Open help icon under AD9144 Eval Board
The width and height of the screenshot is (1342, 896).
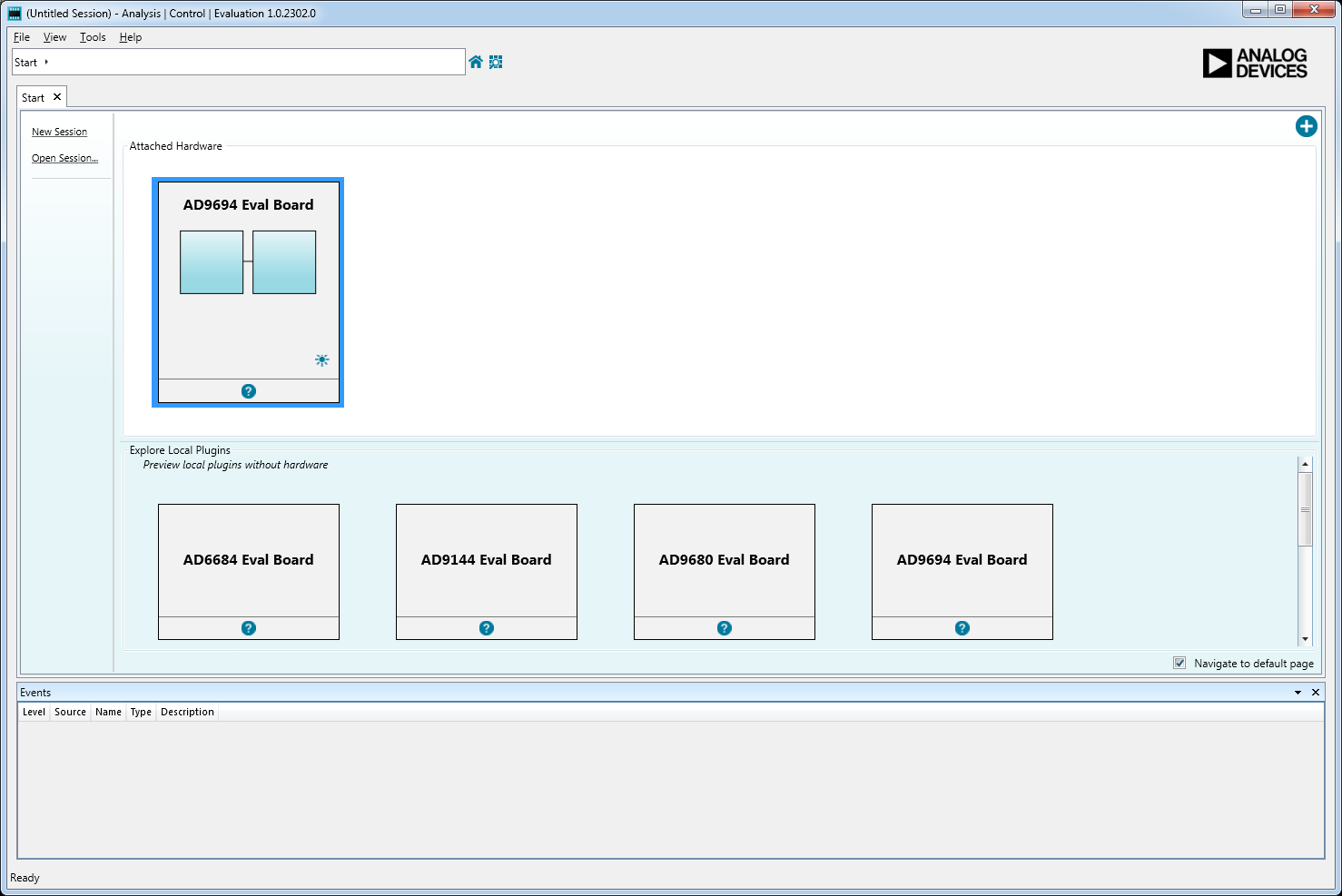pos(487,628)
